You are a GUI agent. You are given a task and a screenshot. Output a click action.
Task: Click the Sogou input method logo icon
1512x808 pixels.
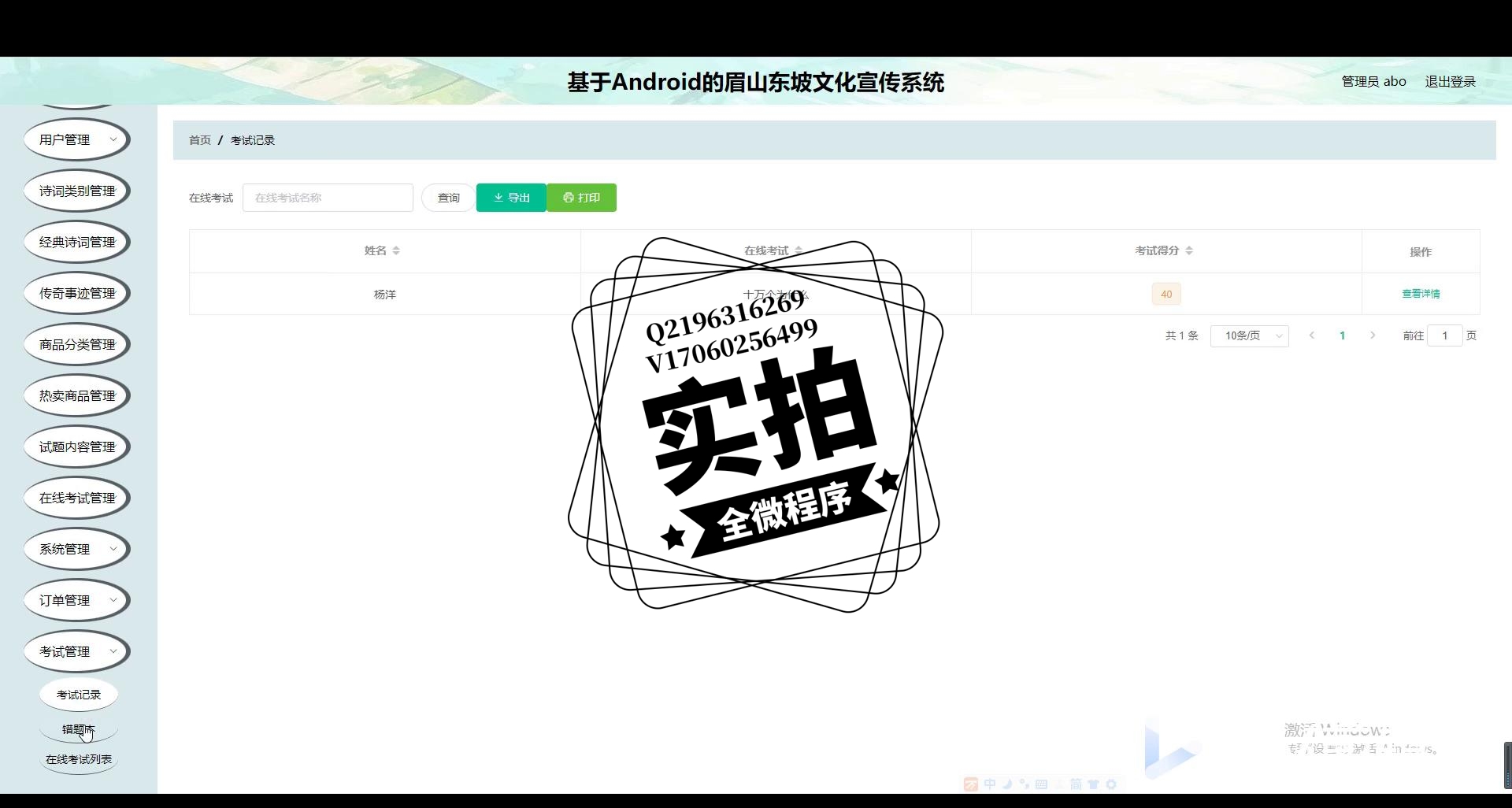click(x=971, y=784)
